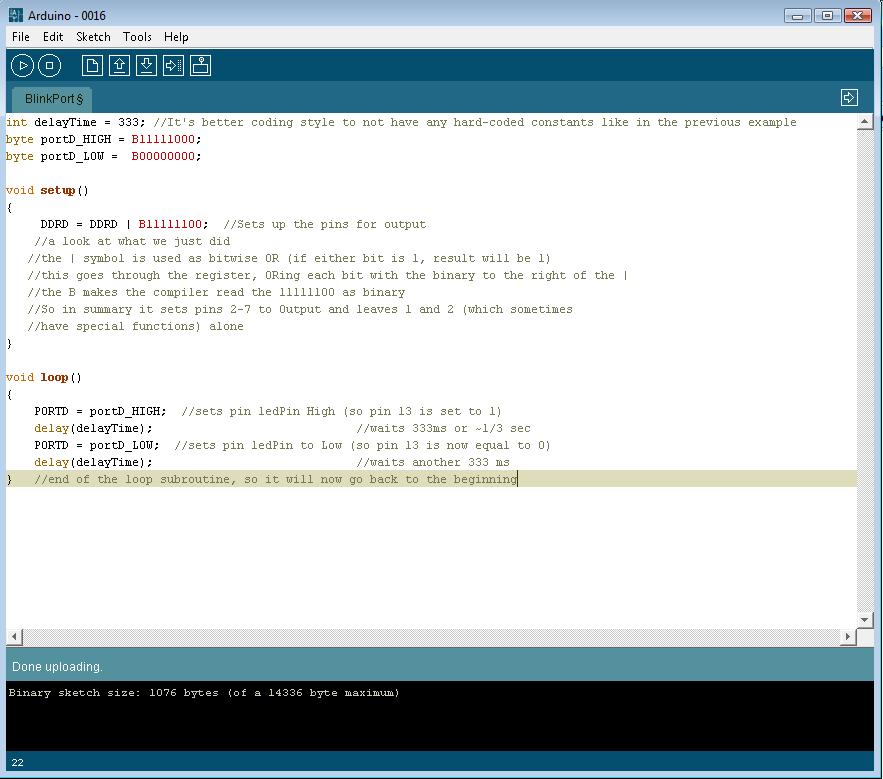This screenshot has height=779, width=883.
Task: Click the 'setup' function name
Action: tap(57, 190)
